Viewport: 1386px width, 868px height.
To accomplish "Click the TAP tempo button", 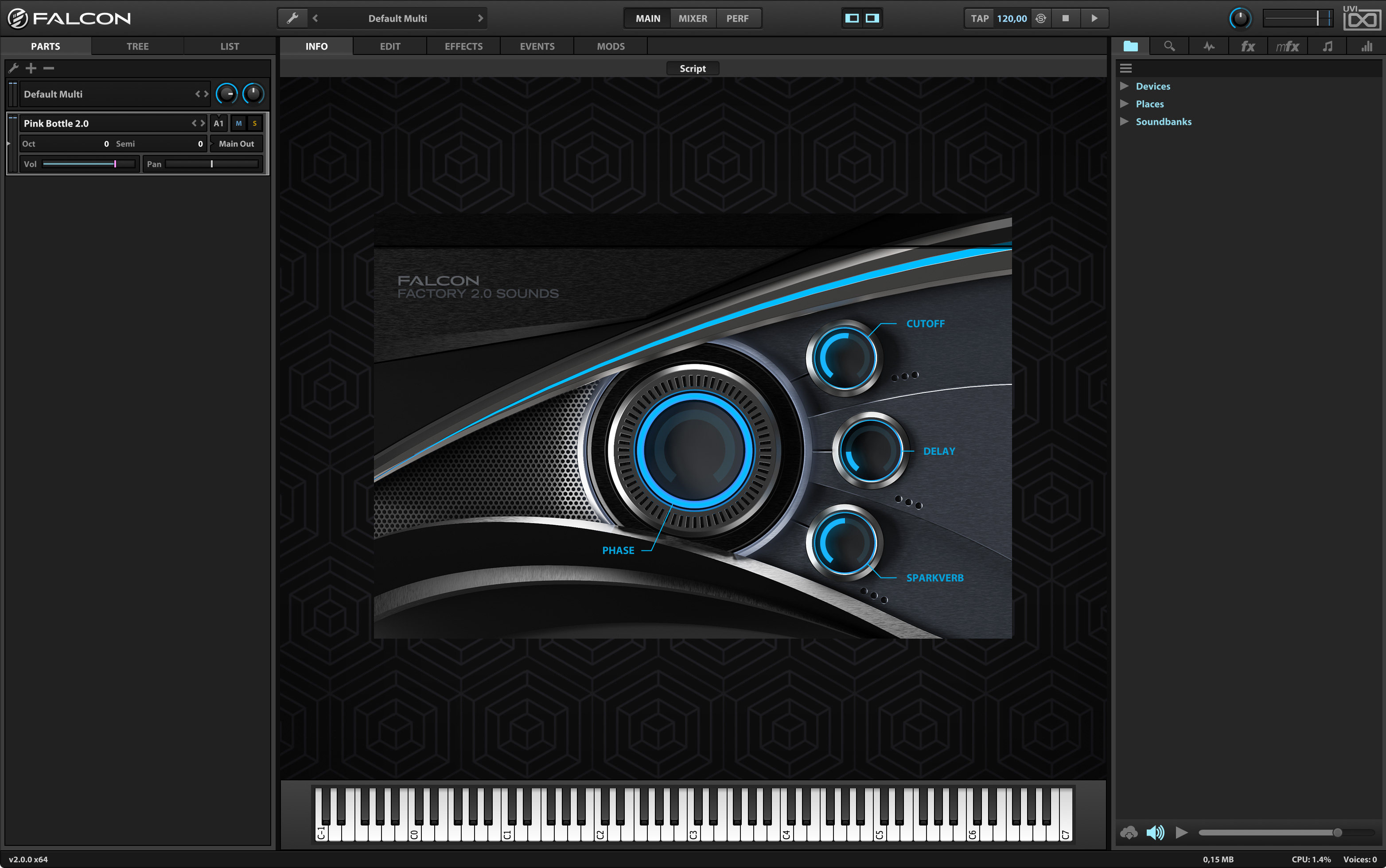I will 979,18.
